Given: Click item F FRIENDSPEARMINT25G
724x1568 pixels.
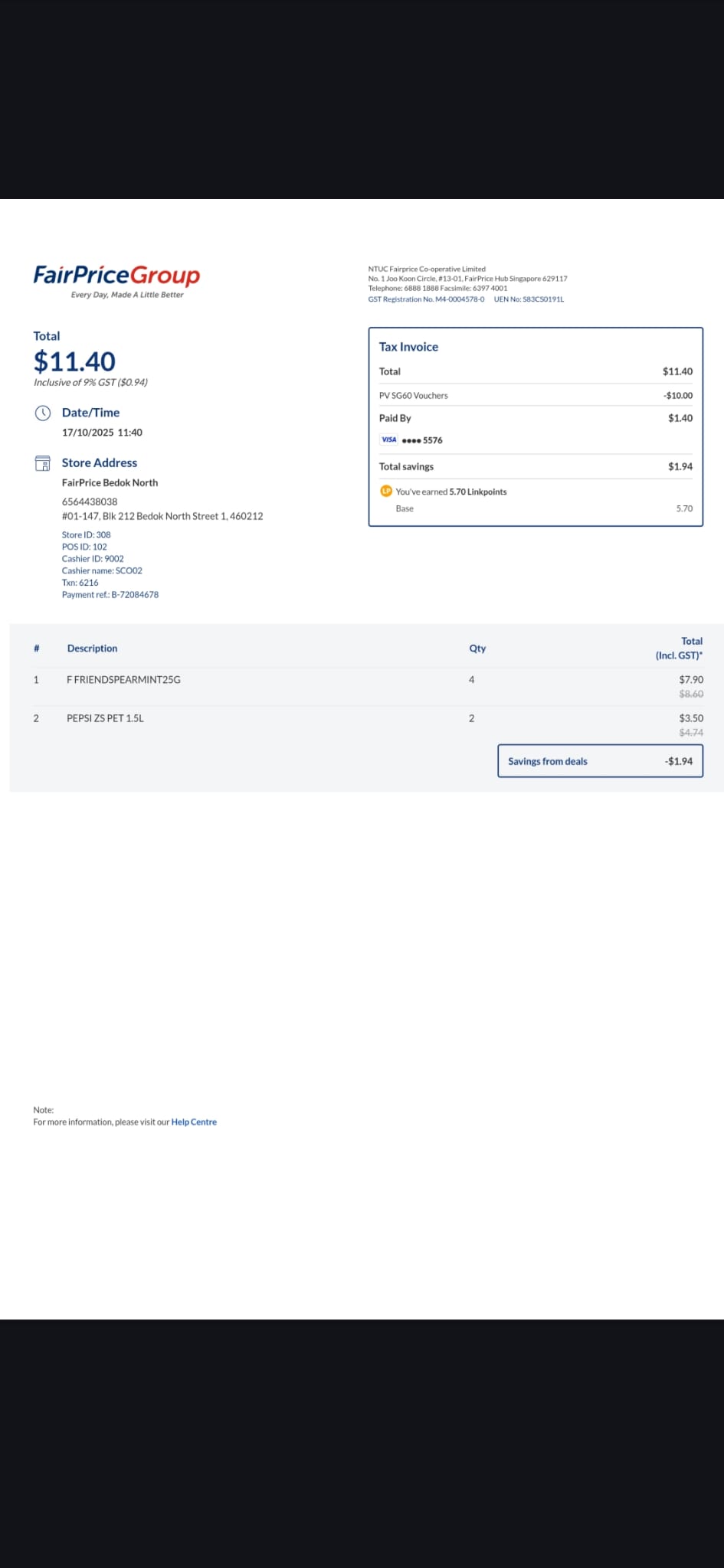Looking at the screenshot, I should pyautogui.click(x=123, y=679).
